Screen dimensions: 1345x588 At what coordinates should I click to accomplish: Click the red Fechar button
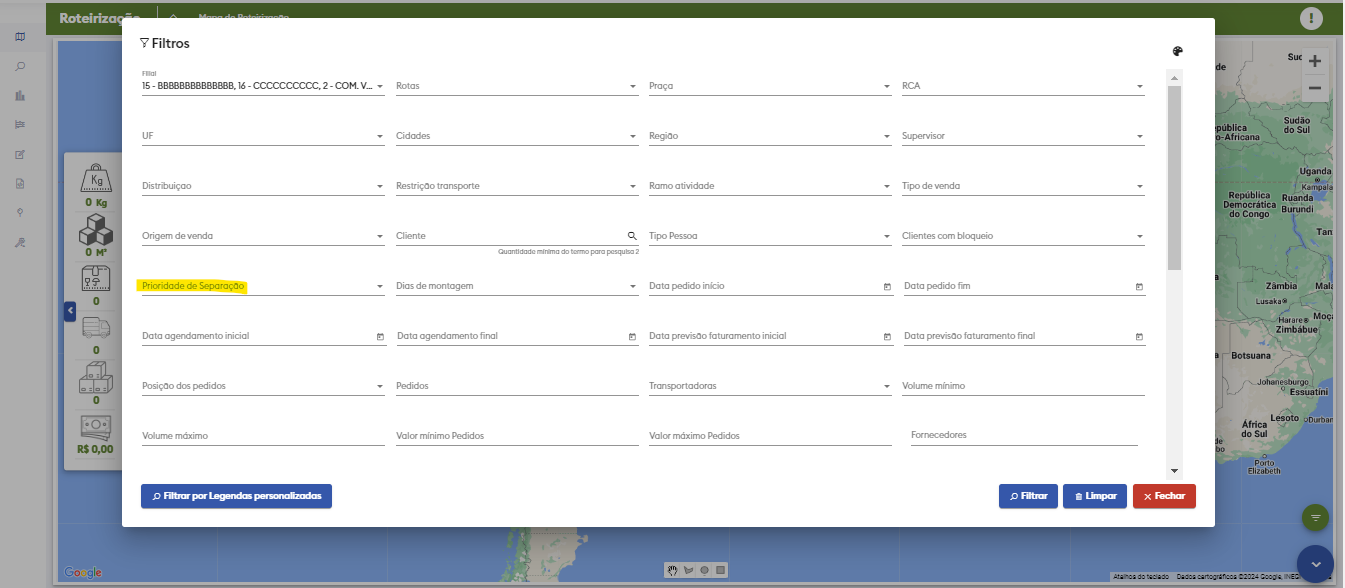1164,496
